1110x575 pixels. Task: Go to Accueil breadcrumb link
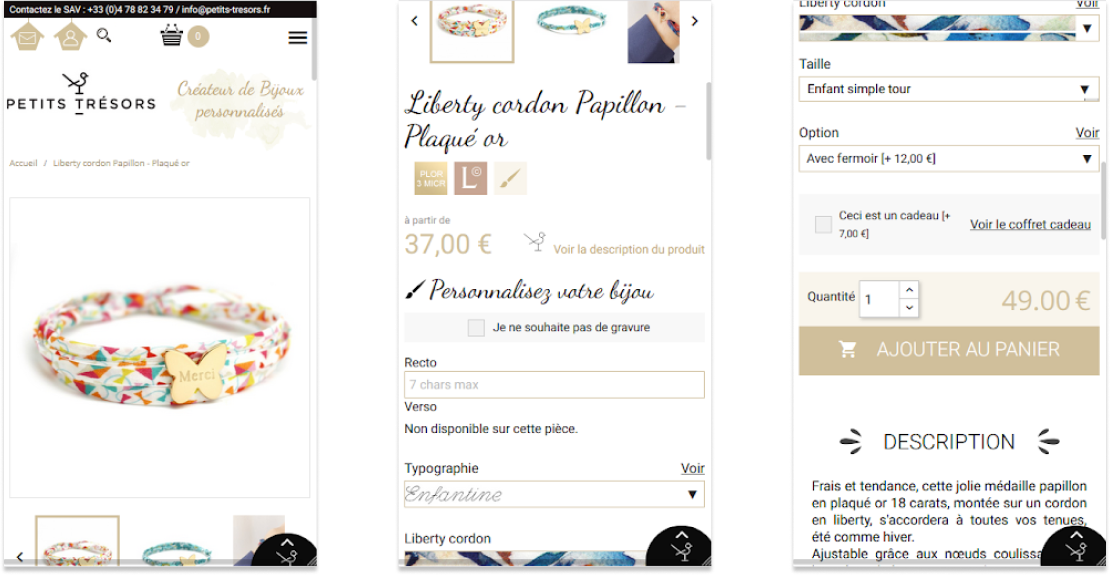pyautogui.click(x=23, y=163)
